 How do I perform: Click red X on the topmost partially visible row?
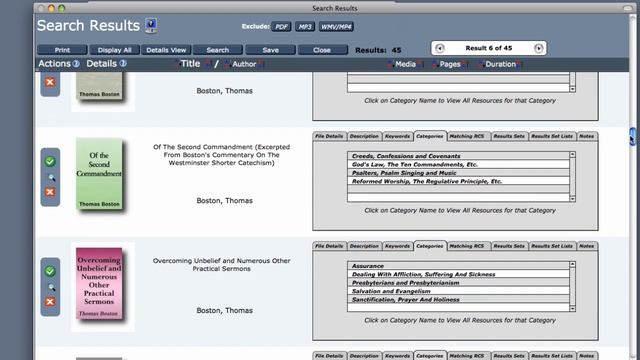(x=50, y=82)
